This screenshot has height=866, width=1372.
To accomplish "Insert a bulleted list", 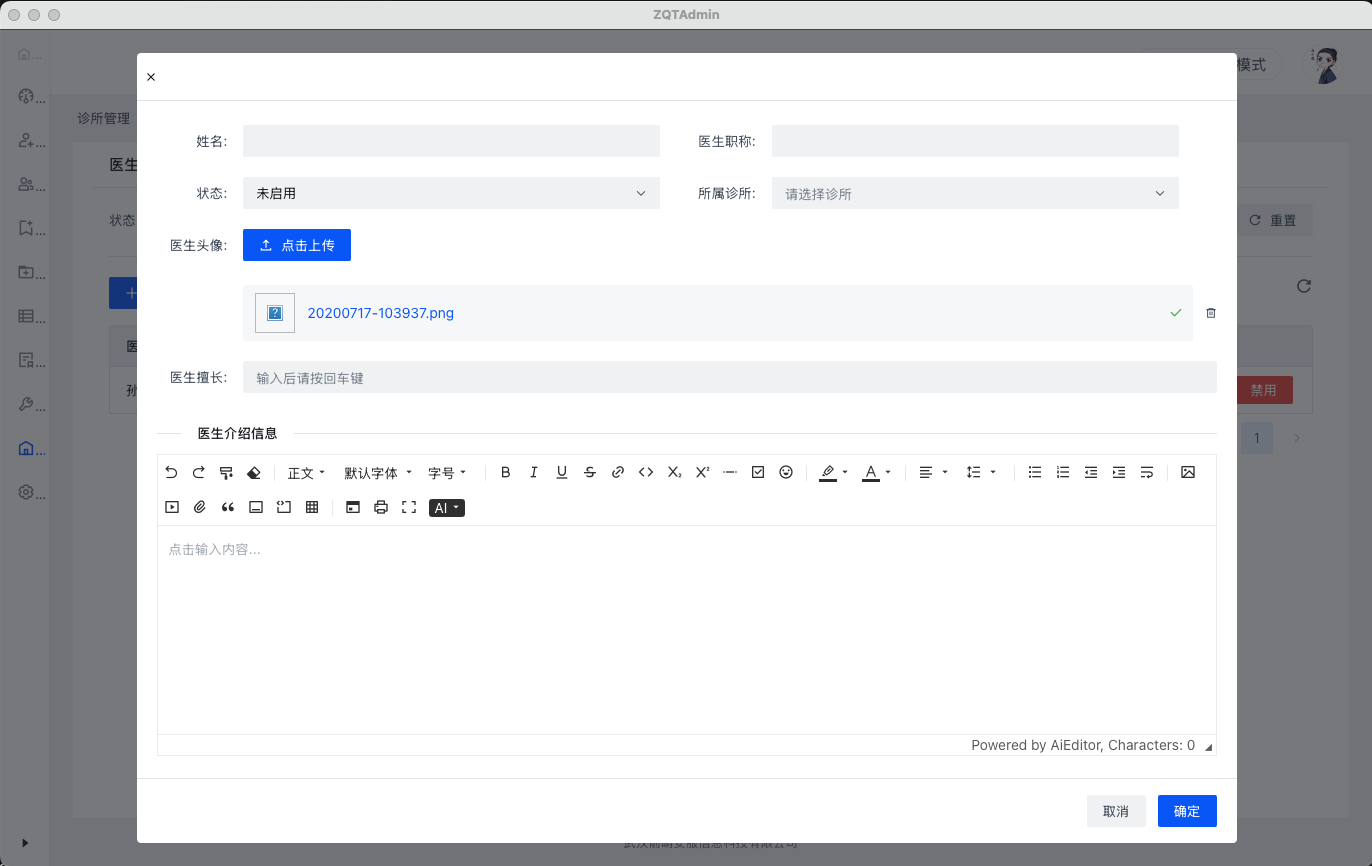I will click(1035, 472).
